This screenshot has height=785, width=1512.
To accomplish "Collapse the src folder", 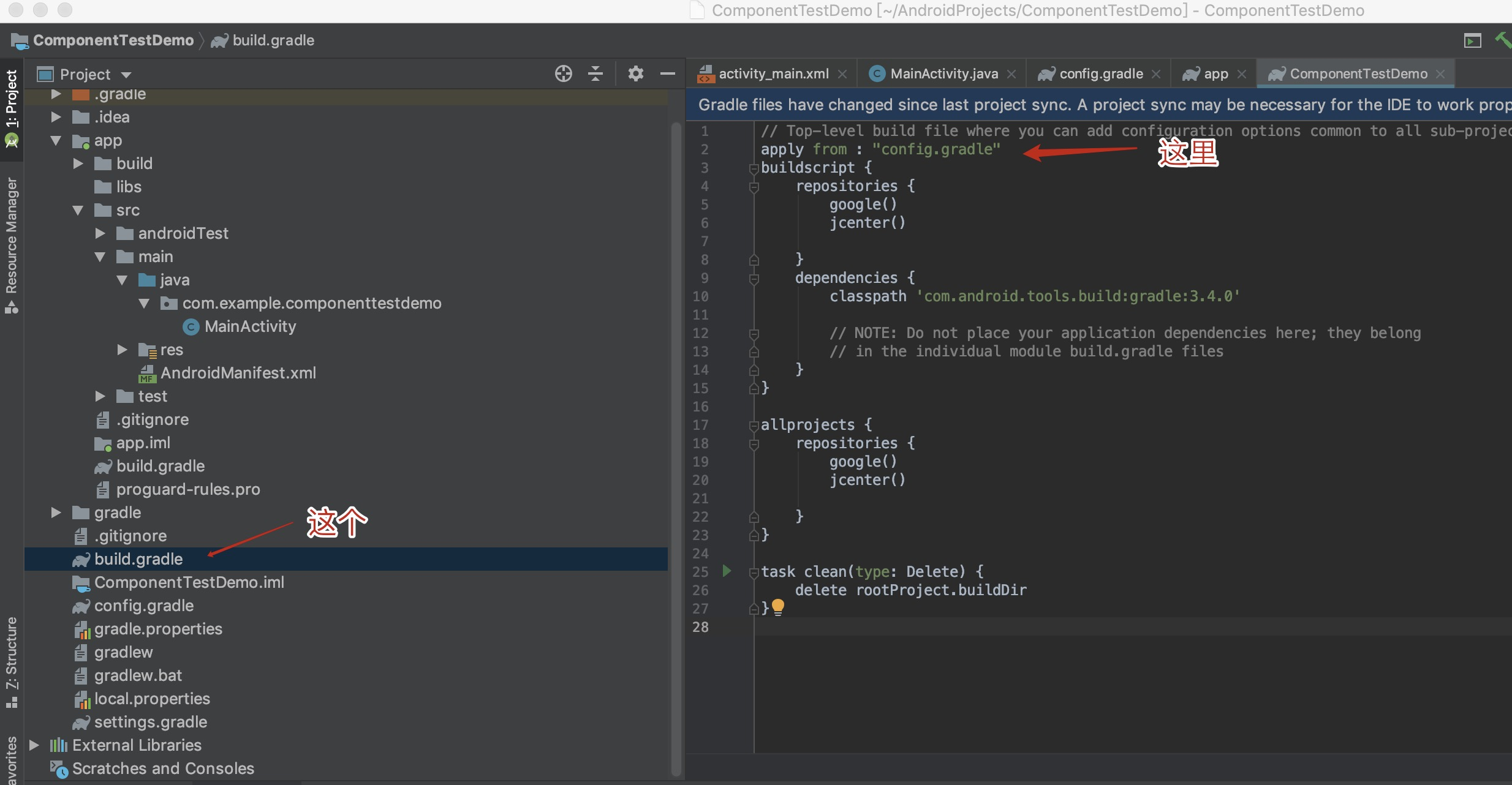I will (78, 210).
